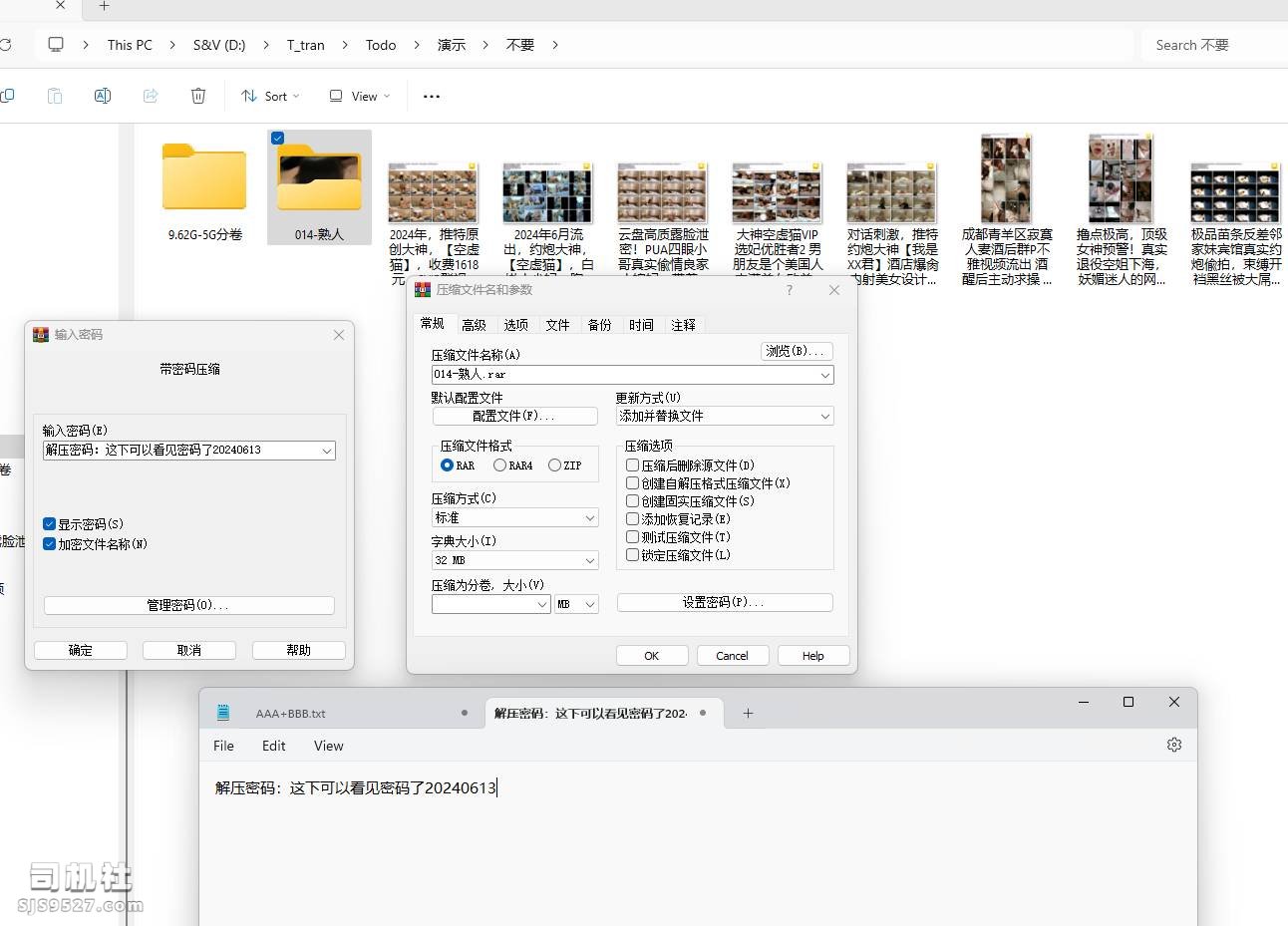
Task: Toggle 显示密码 checkbox
Action: pos(49,524)
